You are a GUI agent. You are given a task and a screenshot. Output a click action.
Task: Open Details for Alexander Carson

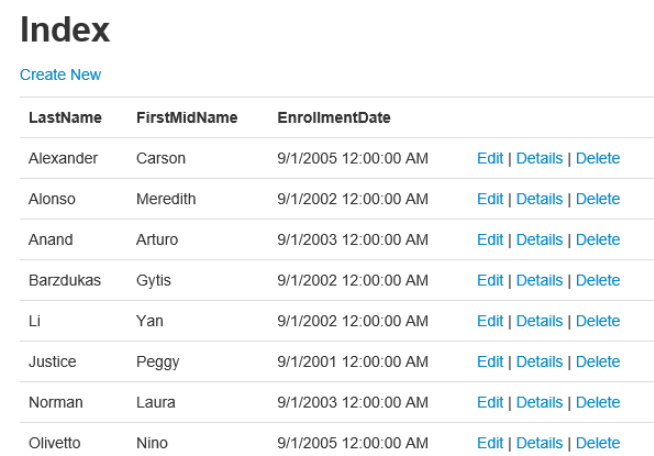click(539, 158)
